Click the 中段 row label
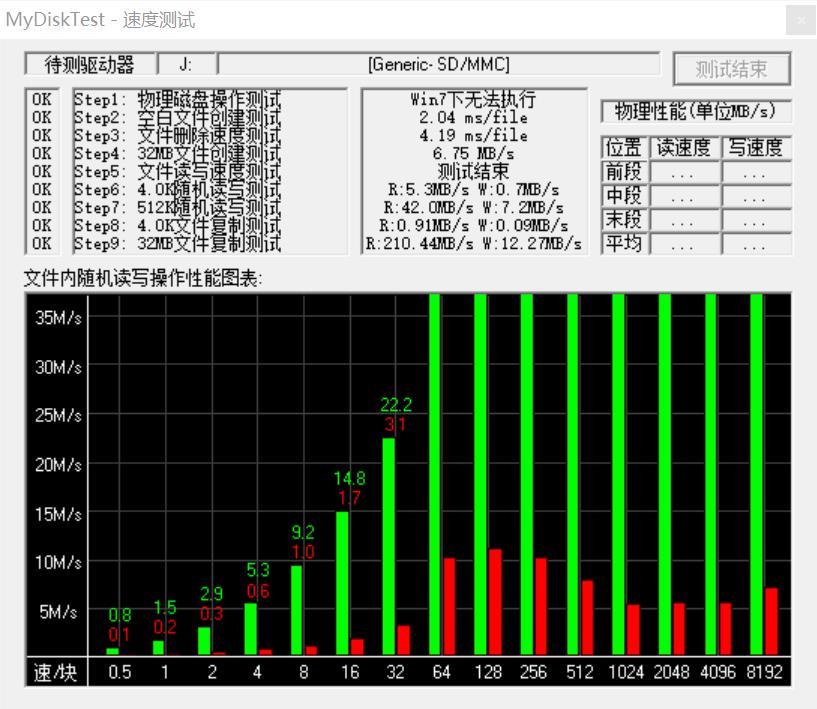This screenshot has height=709, width=817. pyautogui.click(x=624, y=196)
